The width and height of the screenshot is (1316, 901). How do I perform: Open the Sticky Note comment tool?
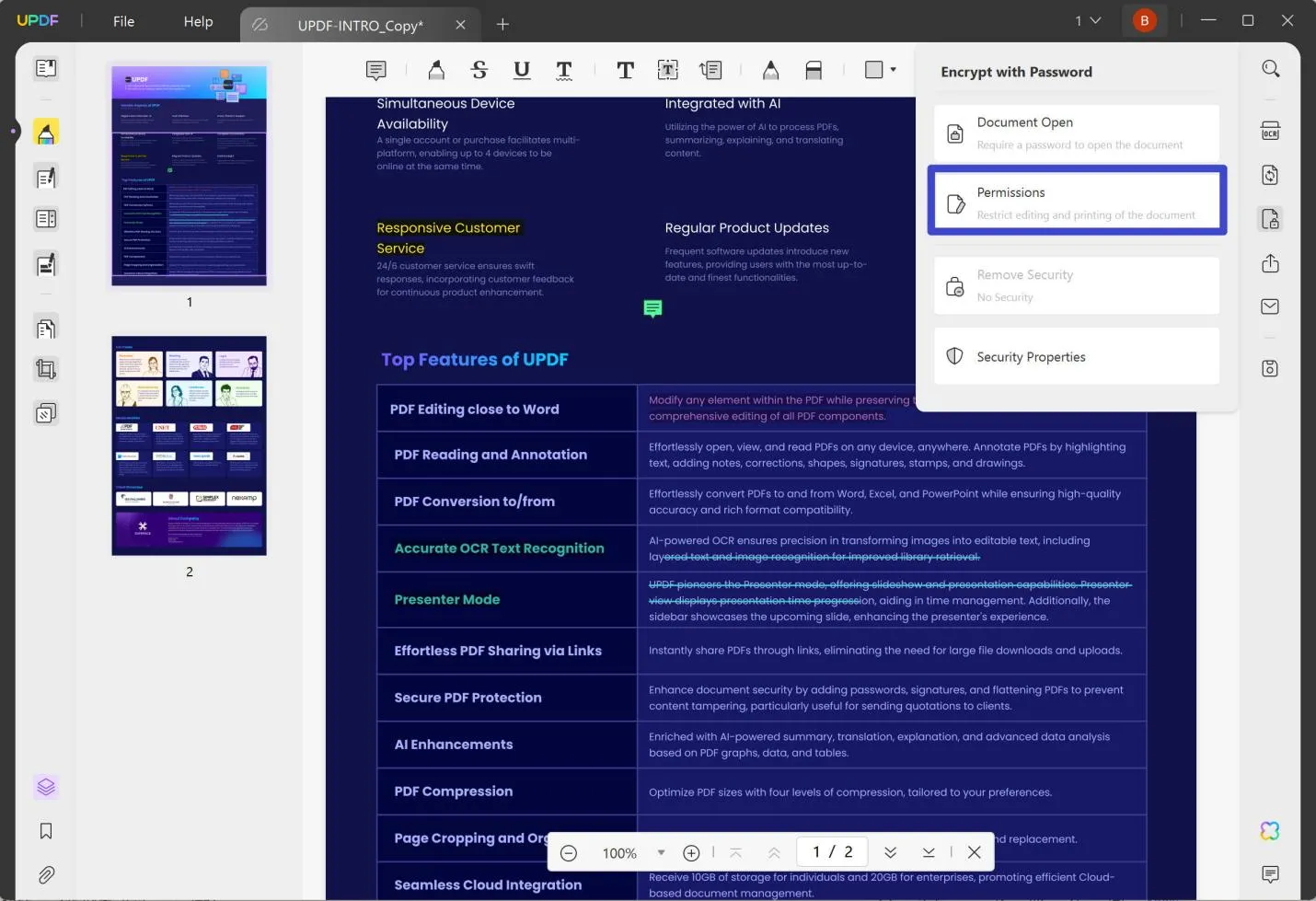click(x=375, y=70)
